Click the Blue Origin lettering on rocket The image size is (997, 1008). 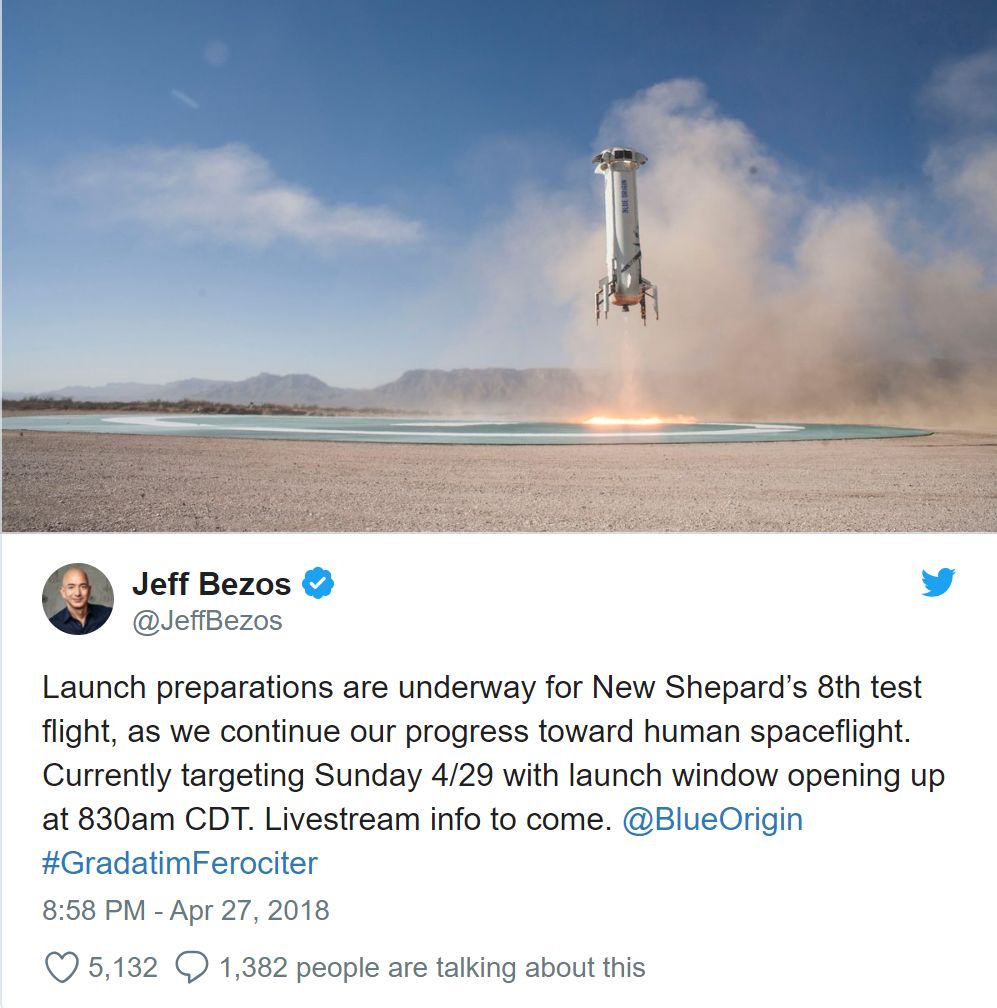click(x=623, y=197)
